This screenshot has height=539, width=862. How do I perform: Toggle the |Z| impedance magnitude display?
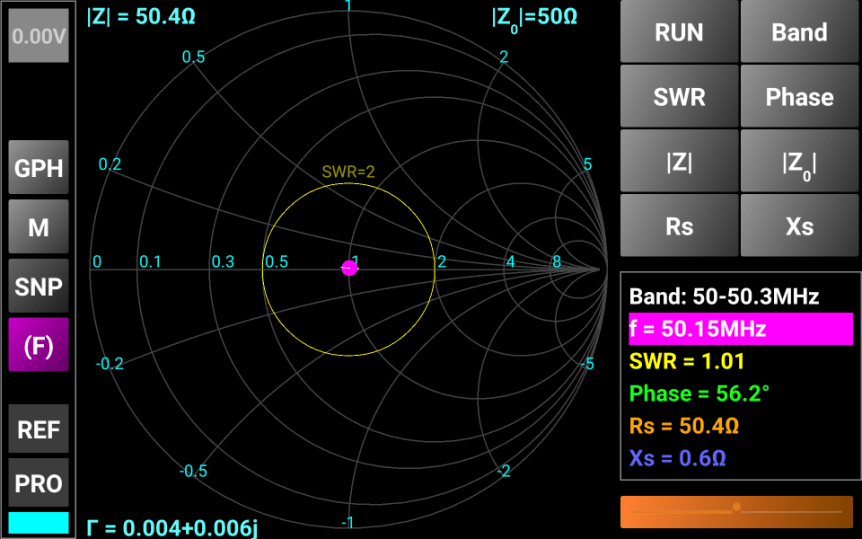(679, 162)
